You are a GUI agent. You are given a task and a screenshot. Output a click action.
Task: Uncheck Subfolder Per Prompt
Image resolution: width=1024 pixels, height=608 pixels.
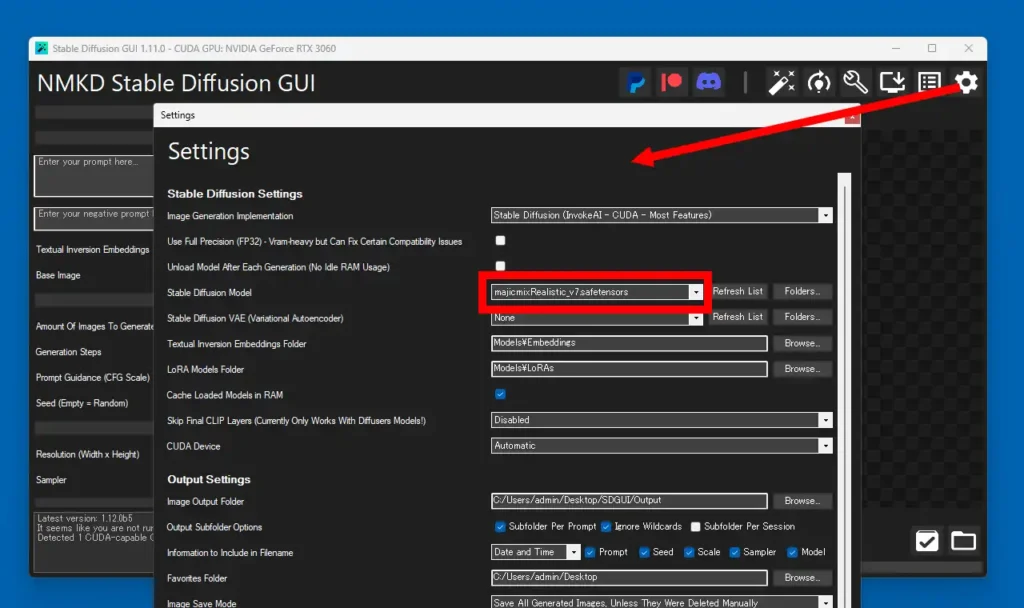tap(500, 526)
